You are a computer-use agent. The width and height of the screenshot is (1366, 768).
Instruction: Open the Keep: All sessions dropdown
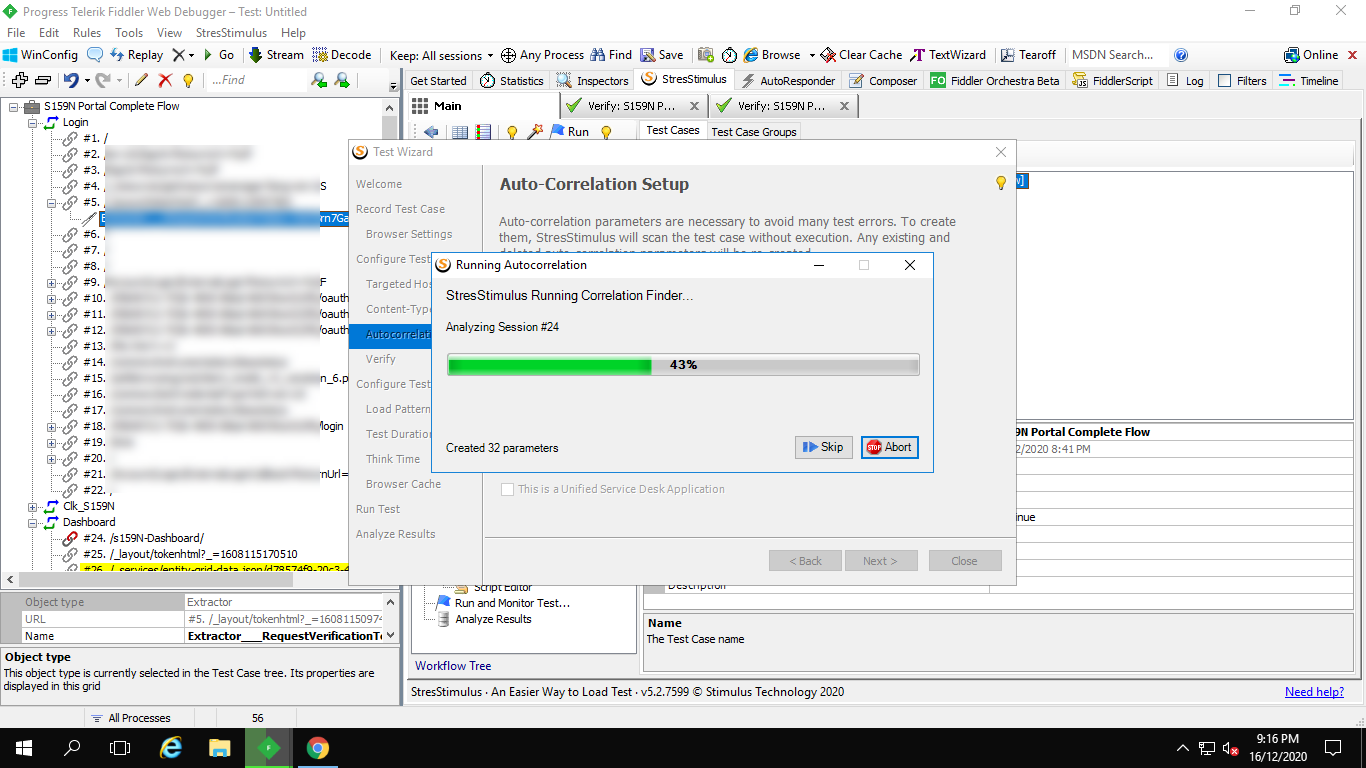click(441, 55)
